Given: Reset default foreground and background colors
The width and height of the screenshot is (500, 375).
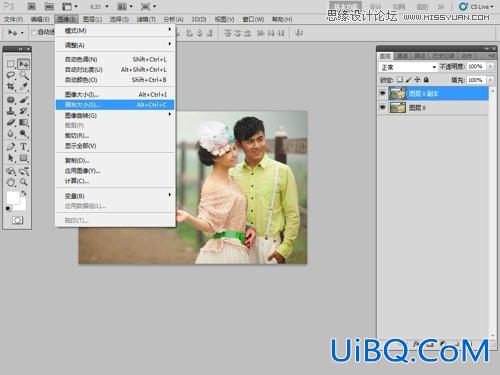Looking at the screenshot, I should (8, 209).
